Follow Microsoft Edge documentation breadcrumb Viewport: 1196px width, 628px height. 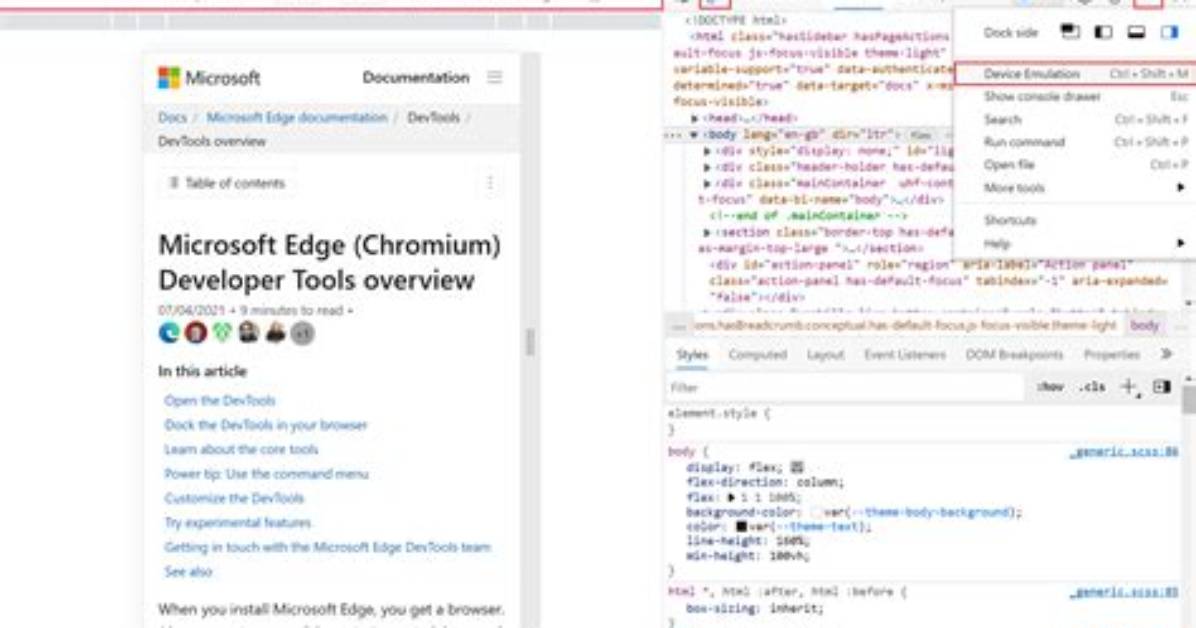click(x=297, y=118)
